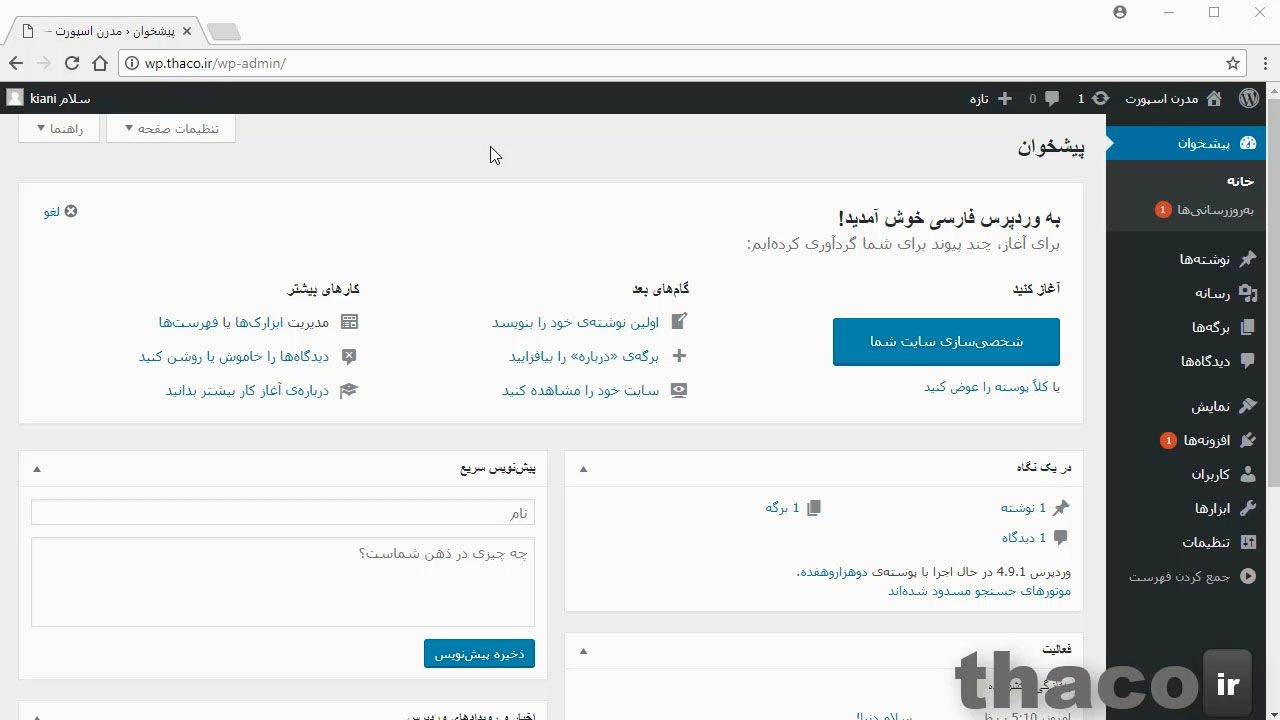1280x720 pixels.
Task: Click the comment icon beside دیدگاه‌ها in the sidebar
Action: pos(1247,361)
